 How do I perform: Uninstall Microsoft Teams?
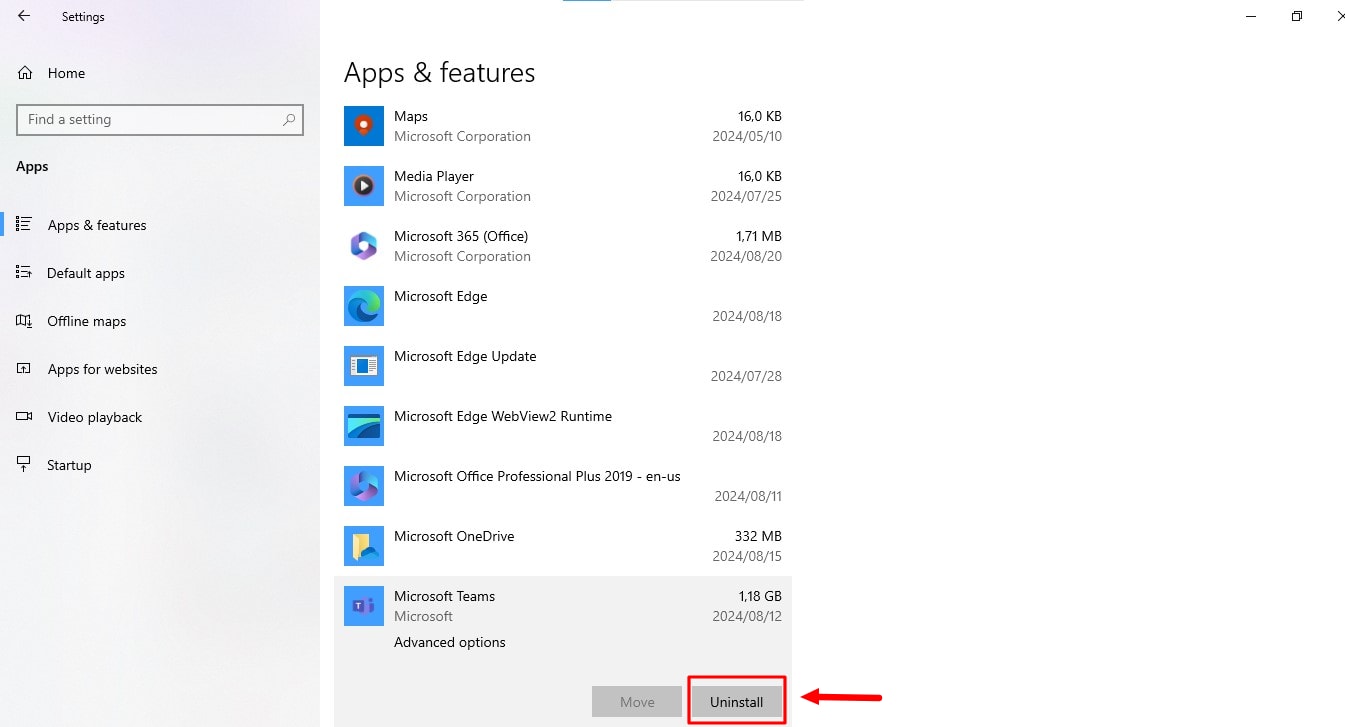tap(737, 702)
